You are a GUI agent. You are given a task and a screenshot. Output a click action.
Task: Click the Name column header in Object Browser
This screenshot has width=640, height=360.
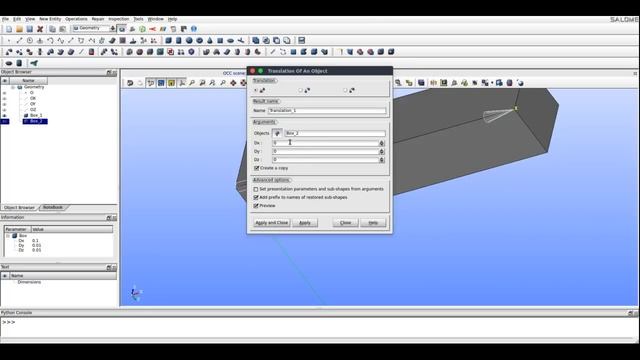29,81
